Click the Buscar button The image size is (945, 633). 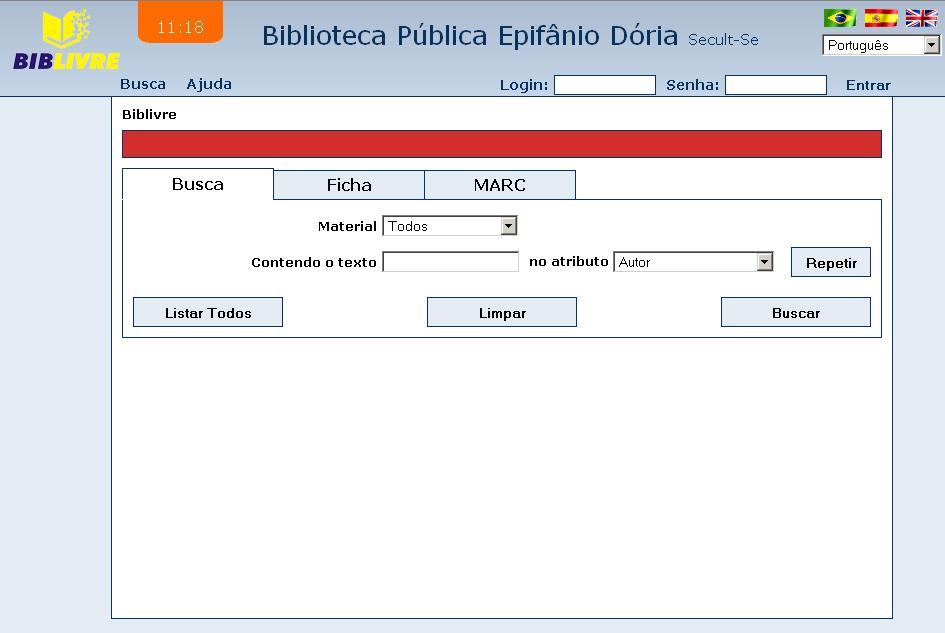pyautogui.click(x=796, y=312)
